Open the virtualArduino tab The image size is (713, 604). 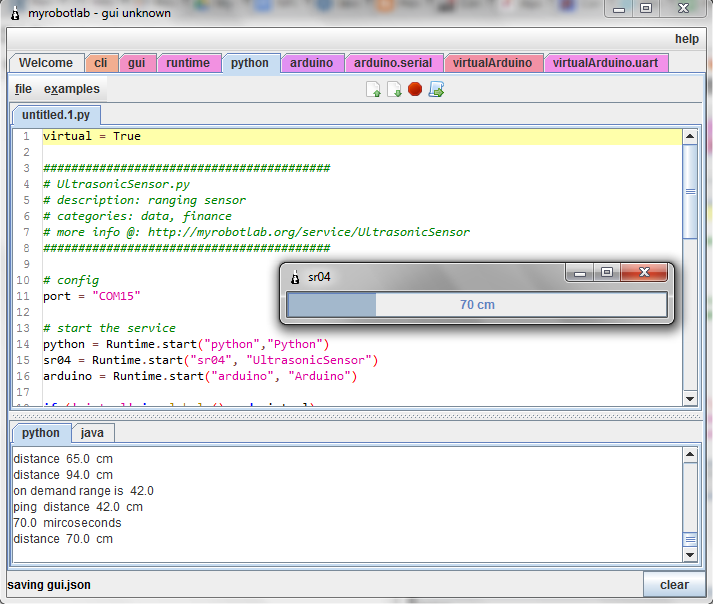[492, 63]
